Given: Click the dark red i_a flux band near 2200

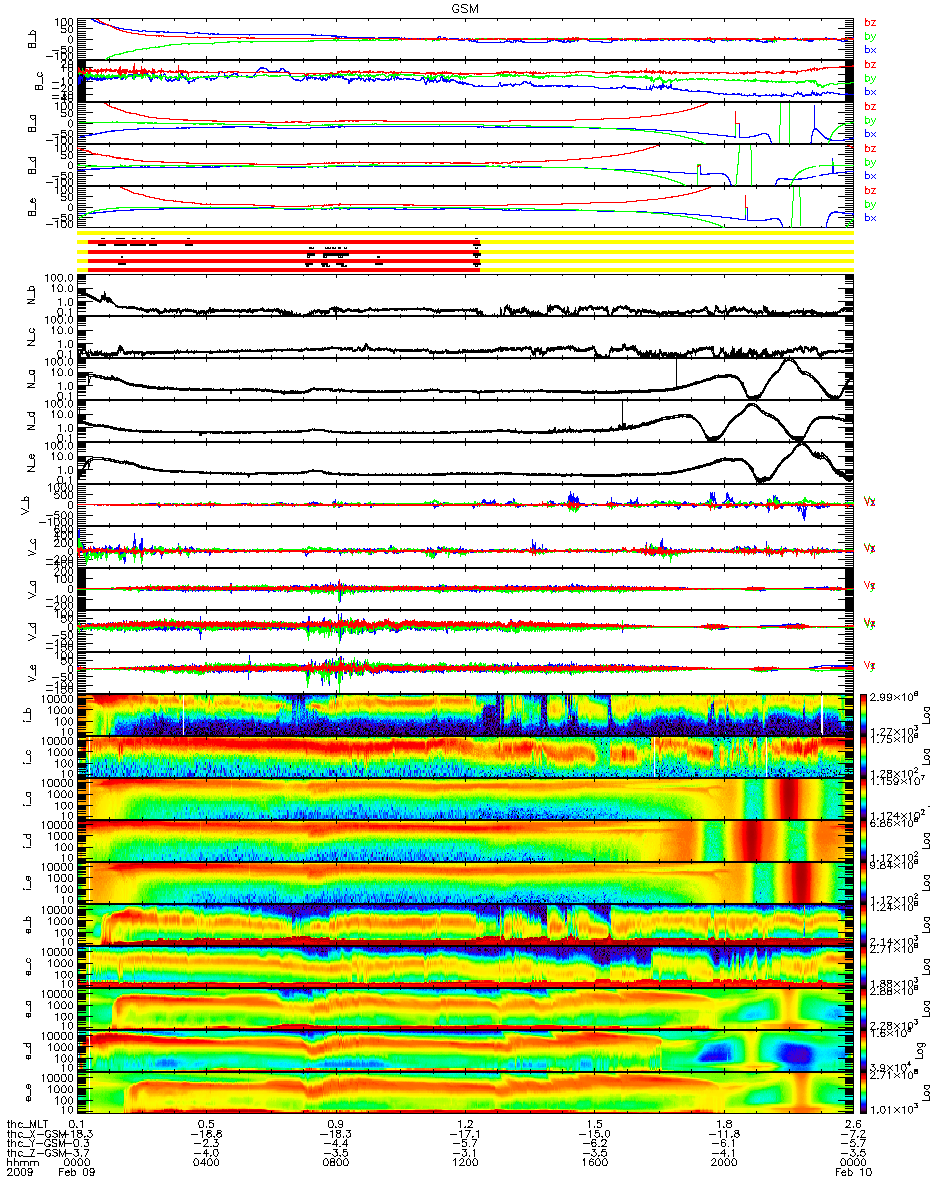Looking at the screenshot, I should tap(787, 799).
